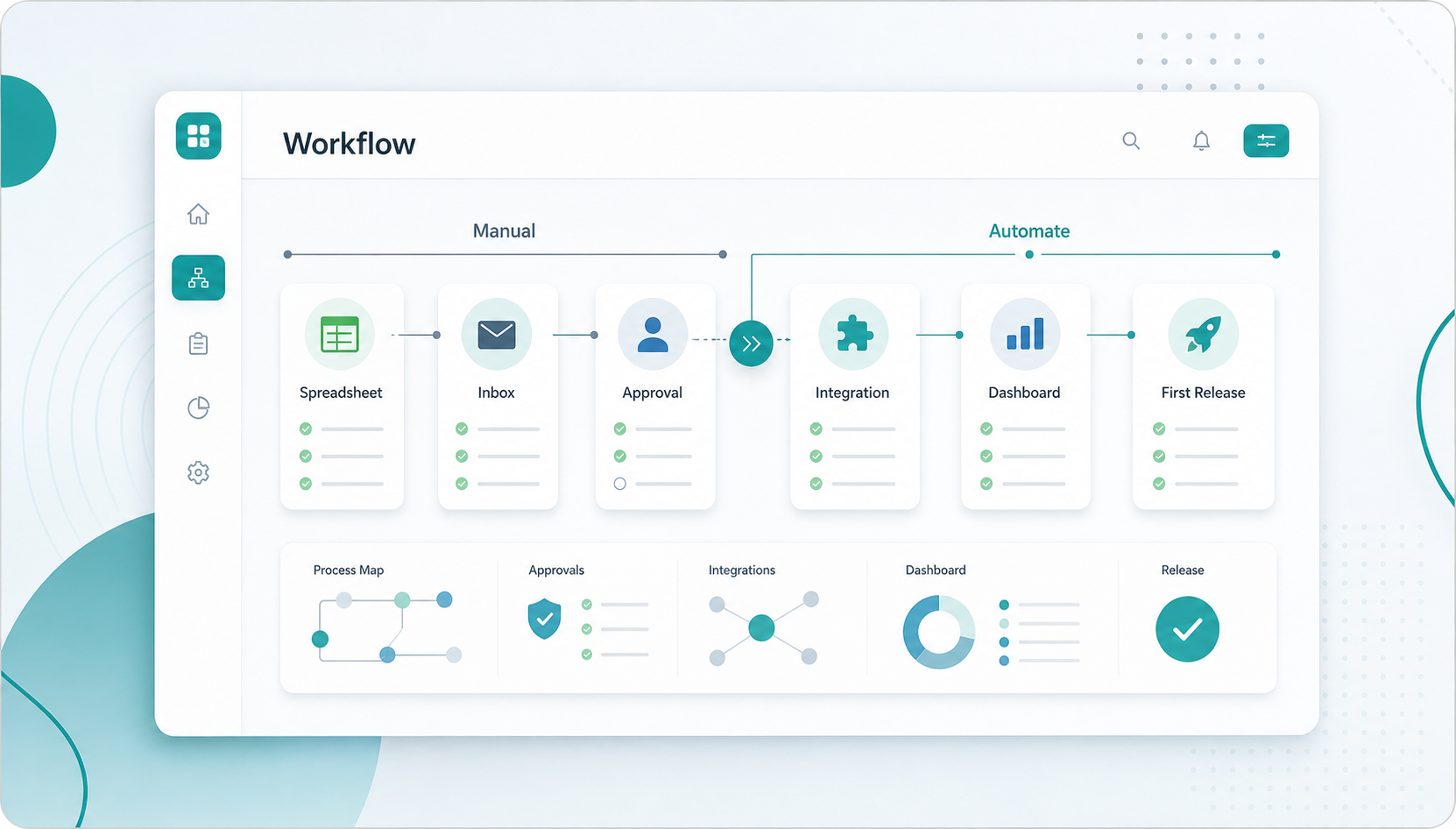Open the Home sidebar icon
1456x829 pixels.
[x=198, y=214]
